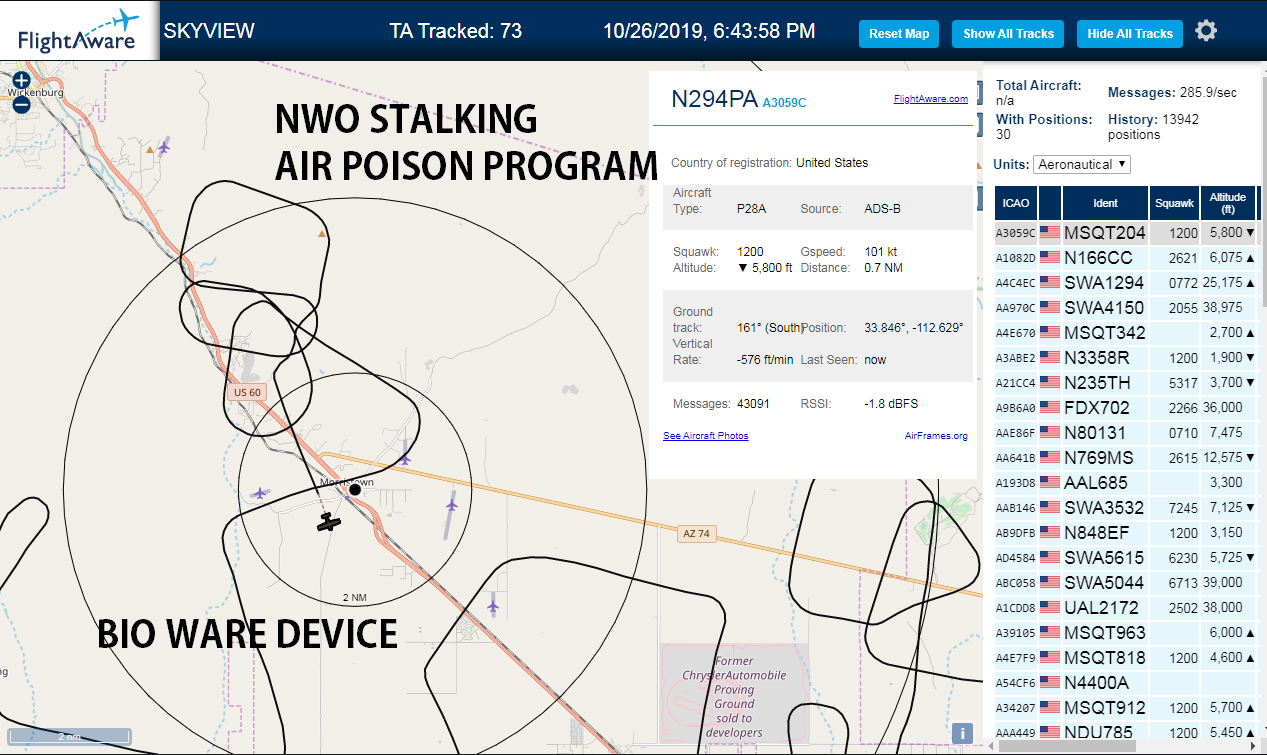Image resolution: width=1267 pixels, height=755 pixels.
Task: Zoom in the map with plus button
Action: (21, 80)
